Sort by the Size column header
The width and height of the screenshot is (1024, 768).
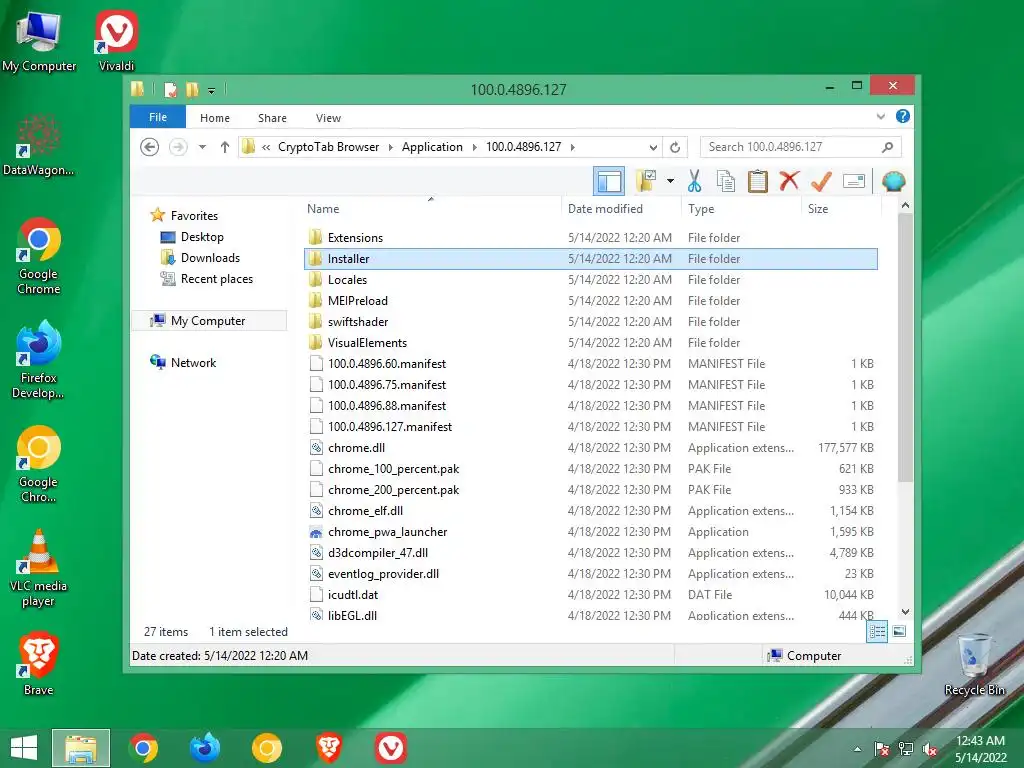pyautogui.click(x=818, y=208)
